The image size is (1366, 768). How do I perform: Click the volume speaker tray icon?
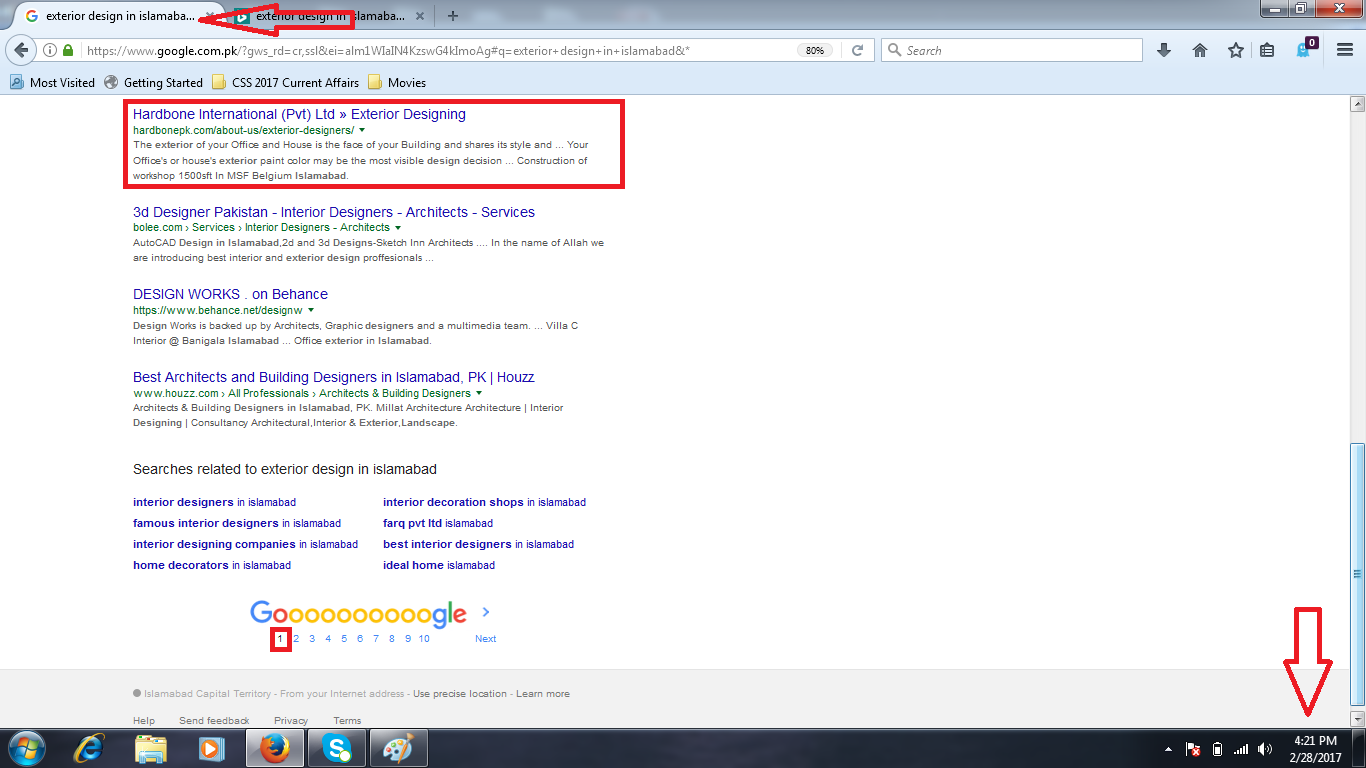(1265, 749)
